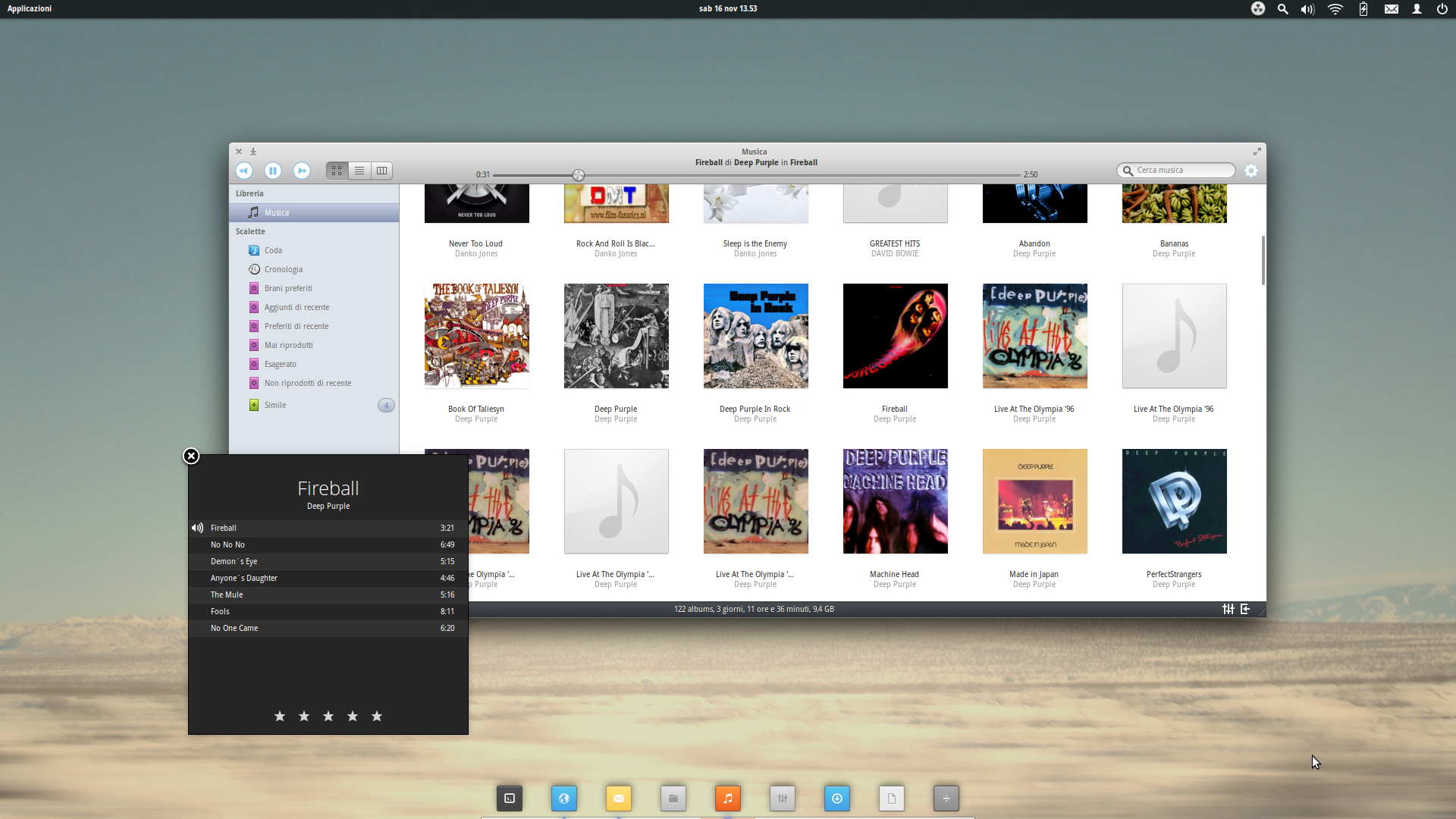Open volume indicator in top panel
The height and width of the screenshot is (819, 1456).
(1308, 9)
